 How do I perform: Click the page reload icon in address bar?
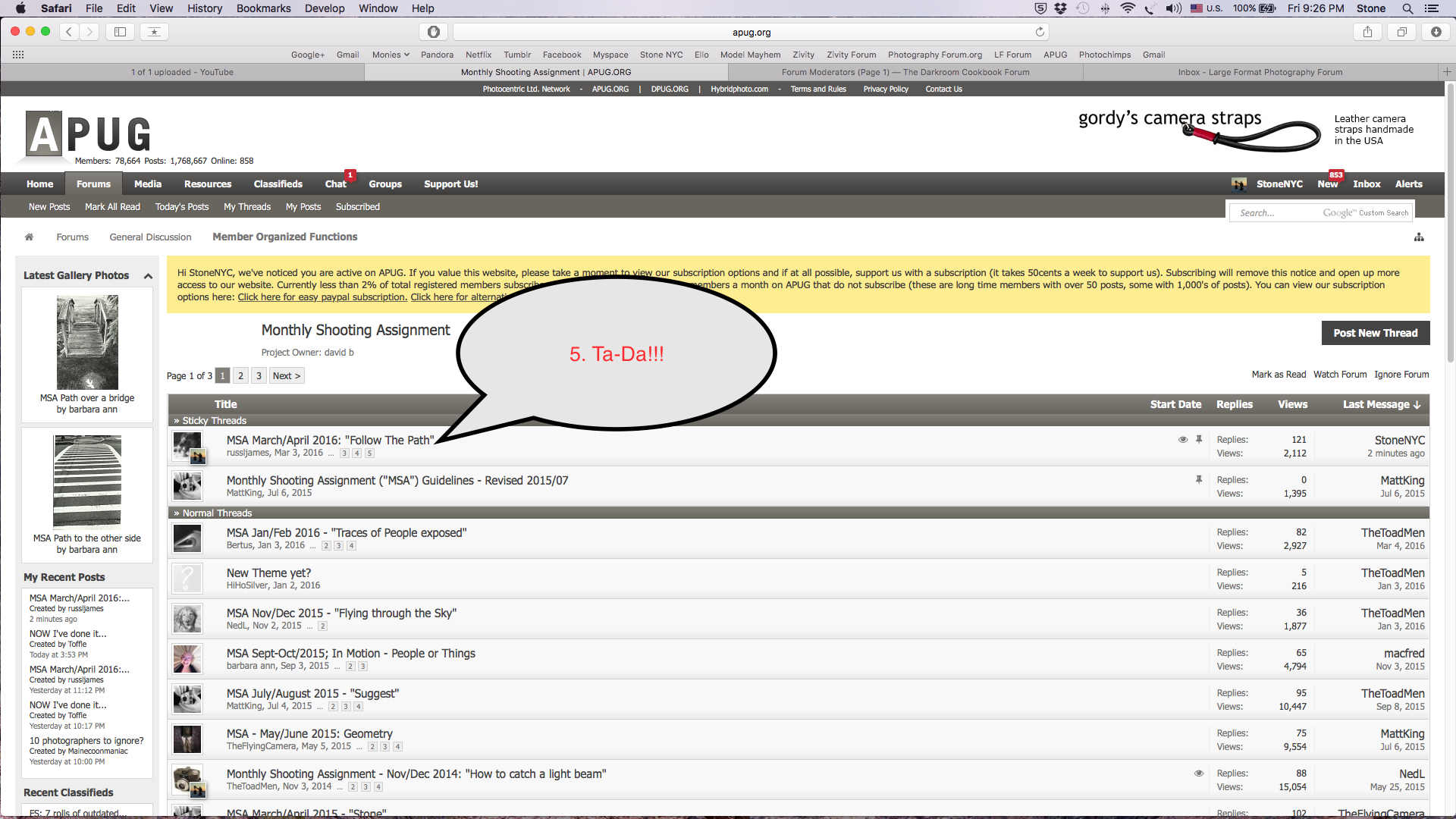[1040, 32]
